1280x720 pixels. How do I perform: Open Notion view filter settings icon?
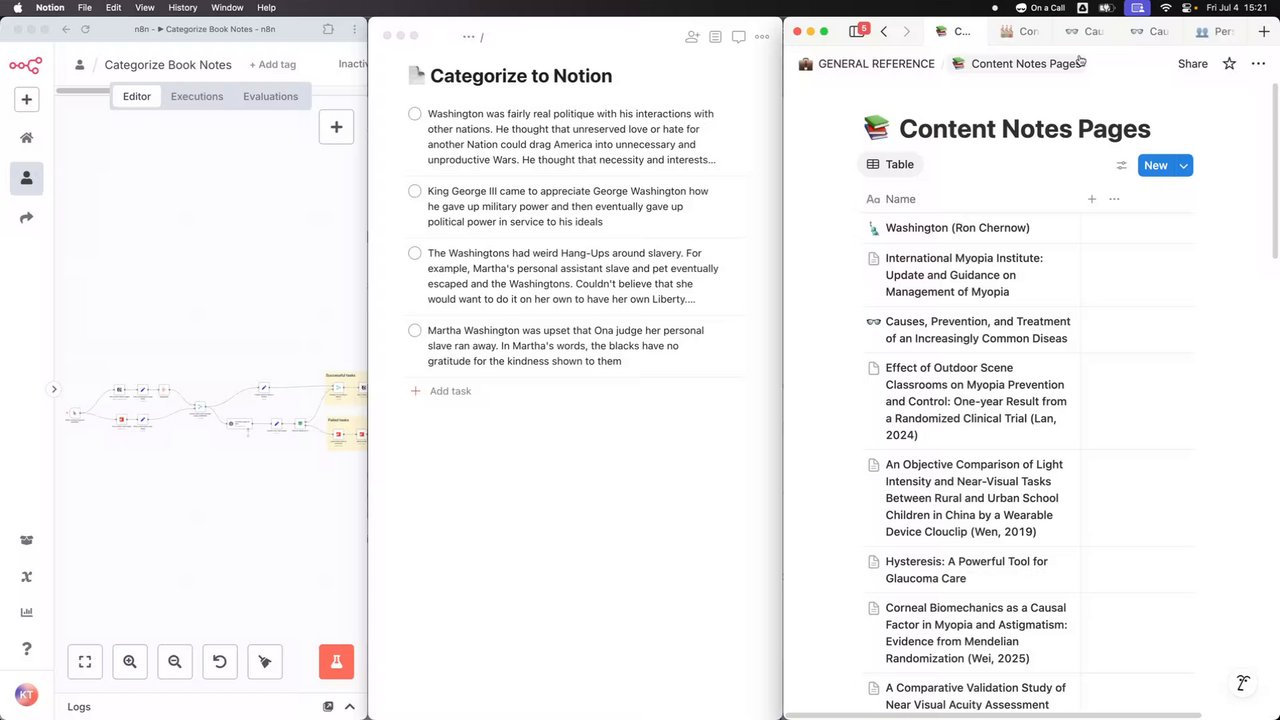pos(1121,165)
